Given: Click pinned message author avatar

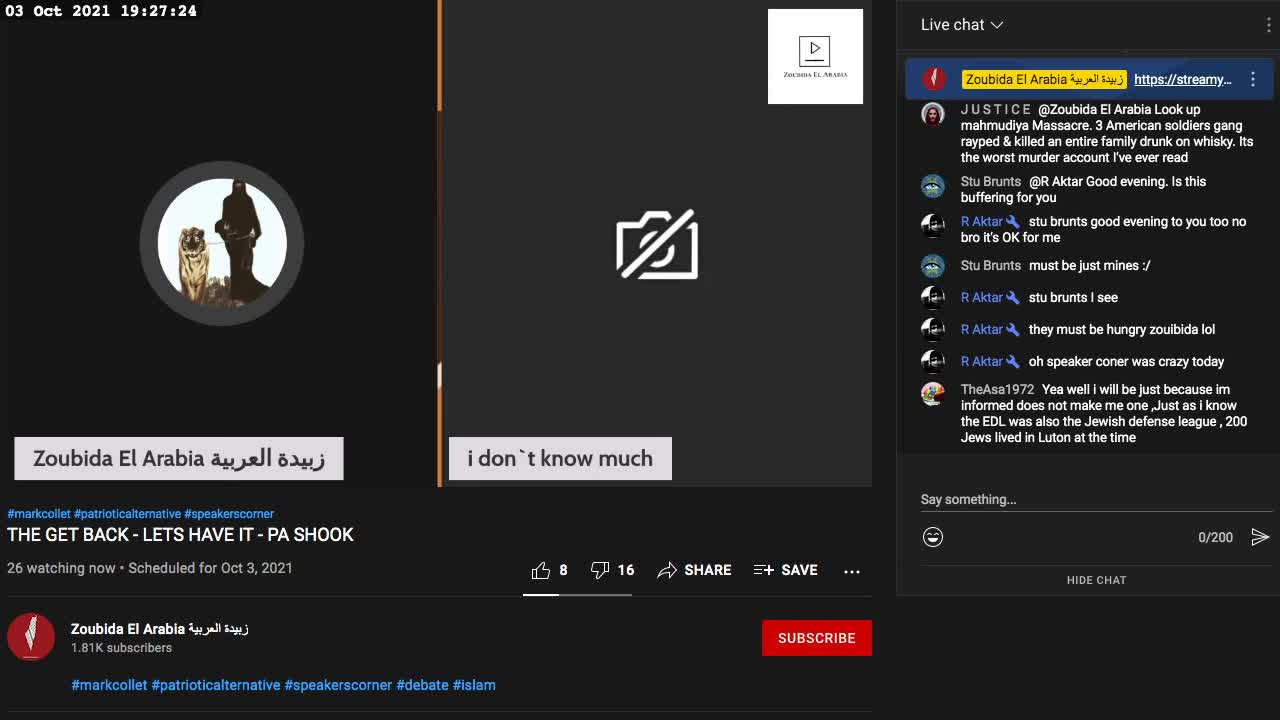Looking at the screenshot, I should (x=934, y=79).
